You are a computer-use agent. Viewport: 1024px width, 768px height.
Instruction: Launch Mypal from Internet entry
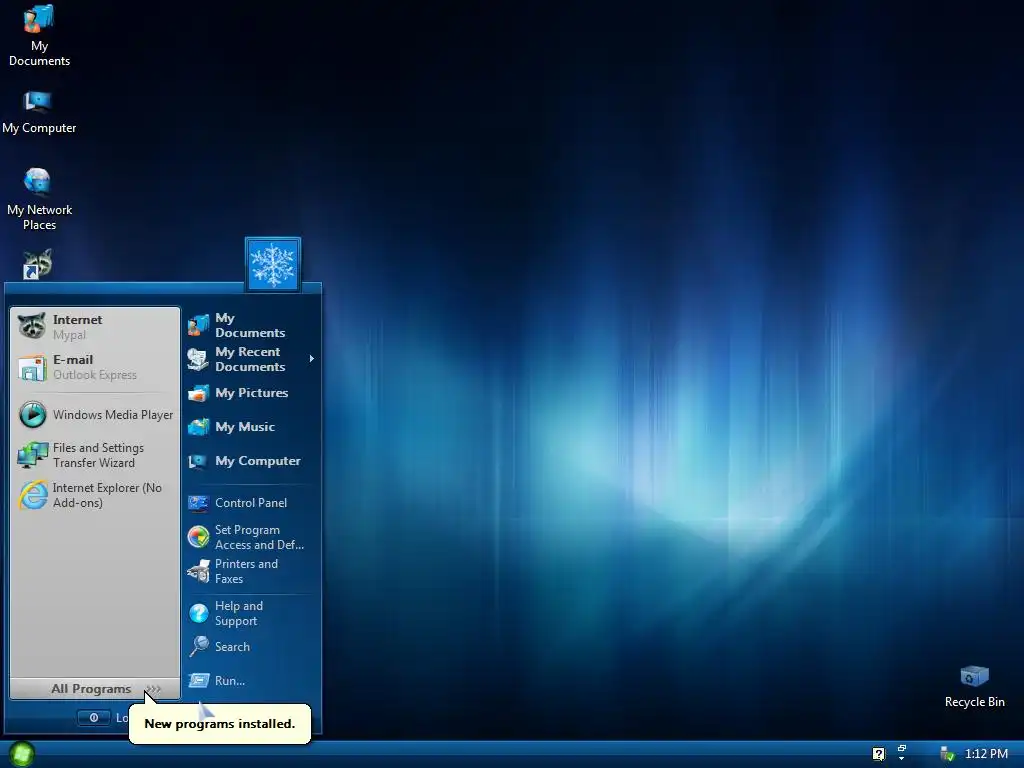coord(95,327)
